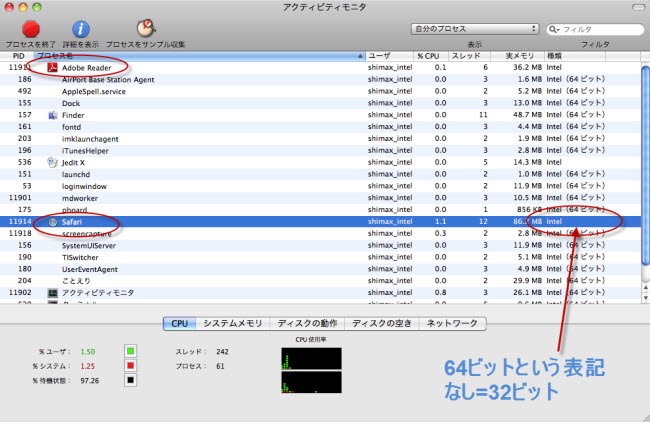Click the red % システム color swatch
The width and height of the screenshot is (650, 422).
tap(130, 366)
